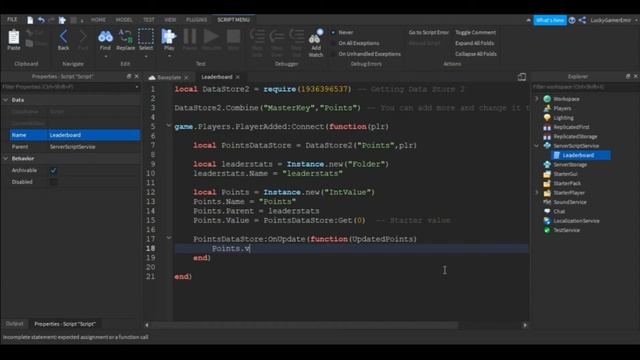Click the Add Watch debugger icon
This screenshot has width=640, height=360.
point(315,37)
